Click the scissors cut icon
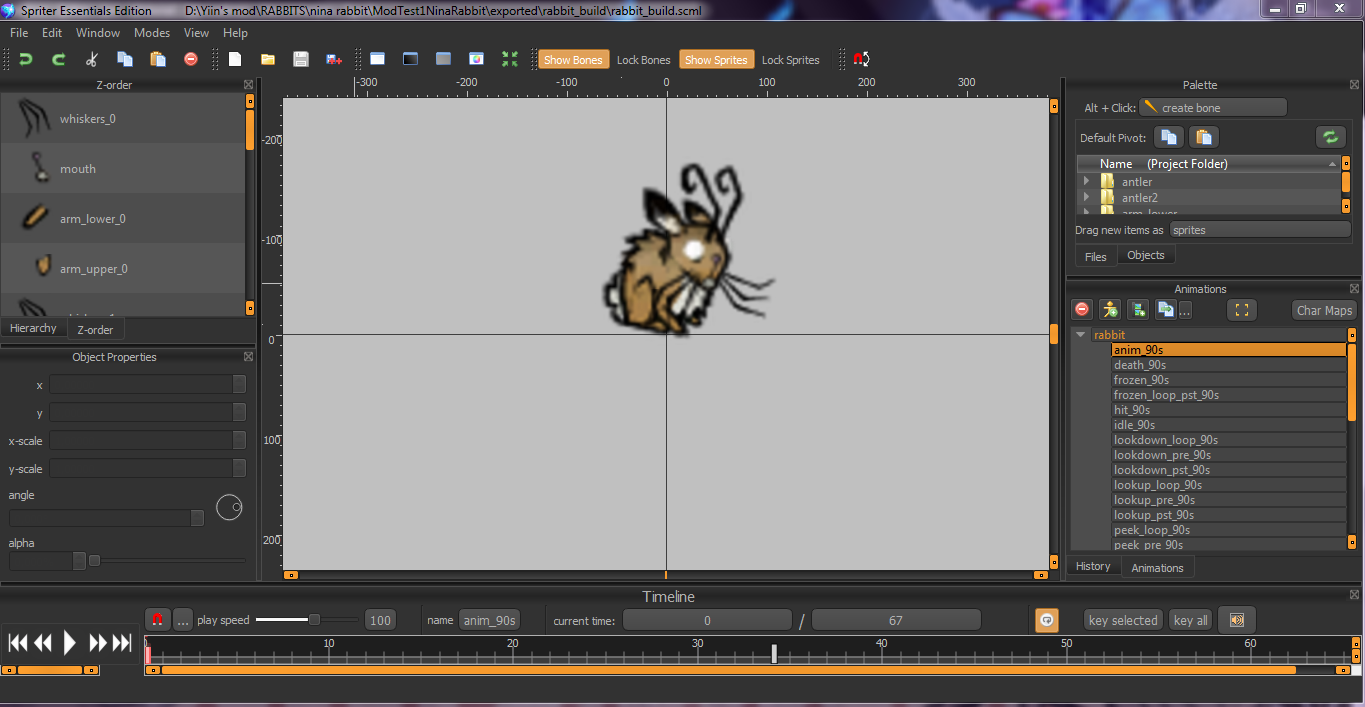This screenshot has height=707, width=1365. point(92,60)
